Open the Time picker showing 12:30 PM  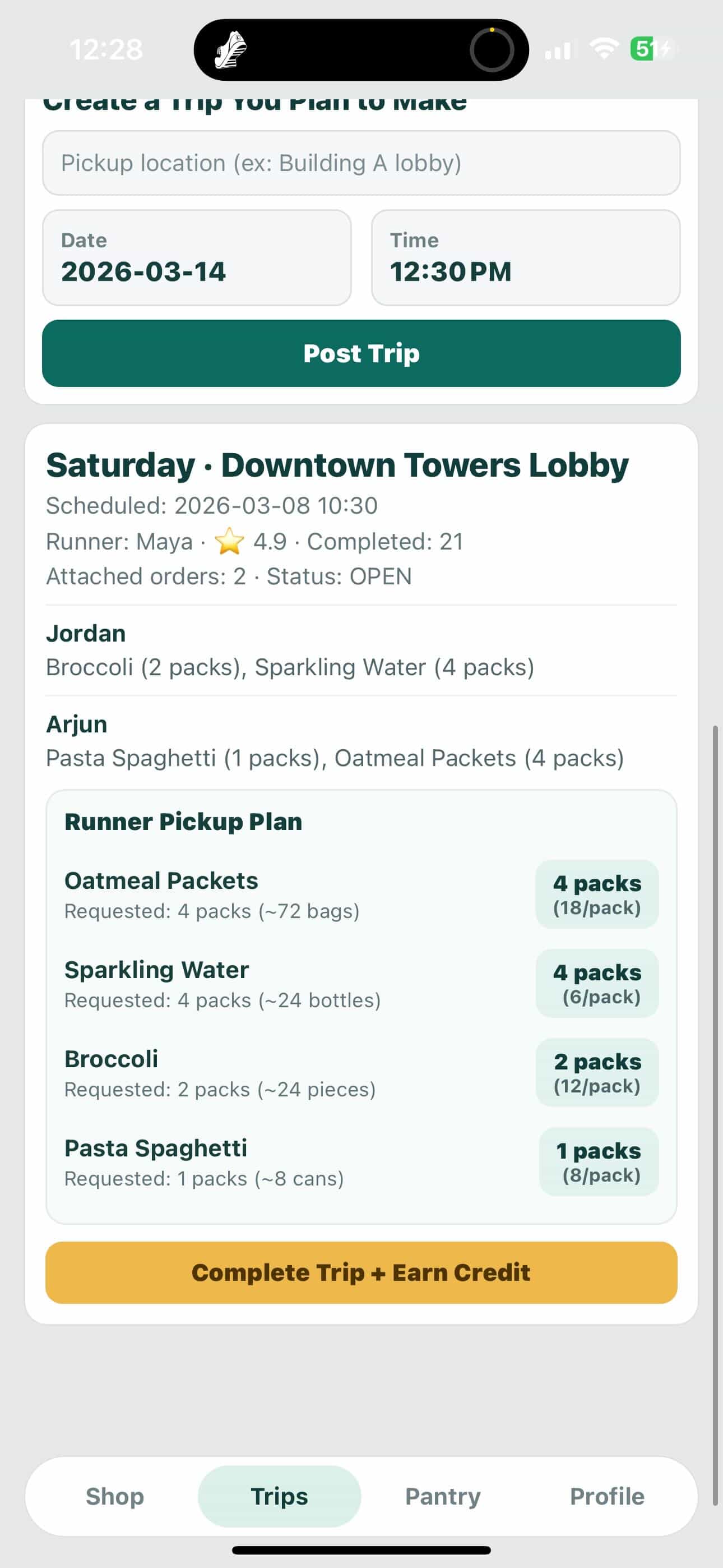[525, 257]
